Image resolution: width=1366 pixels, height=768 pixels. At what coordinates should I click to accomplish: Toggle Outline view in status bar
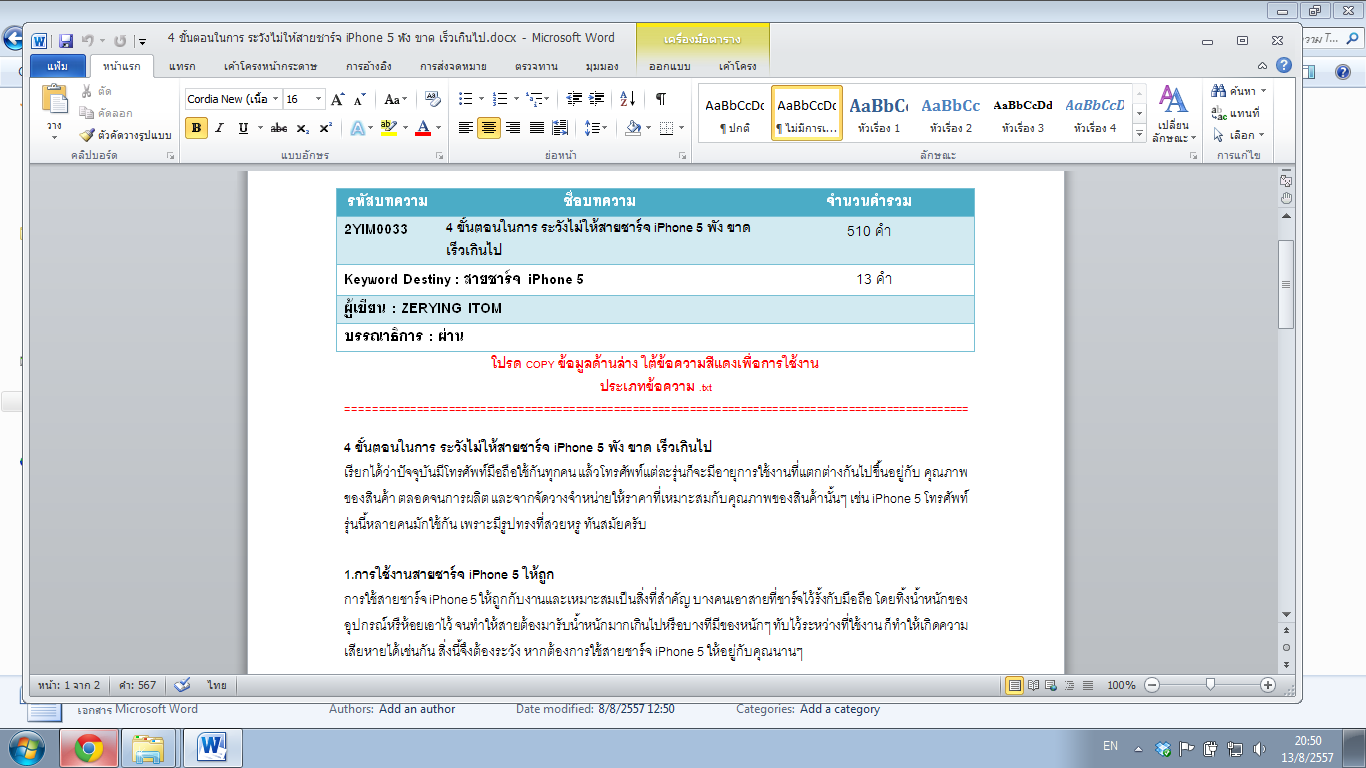1069,686
